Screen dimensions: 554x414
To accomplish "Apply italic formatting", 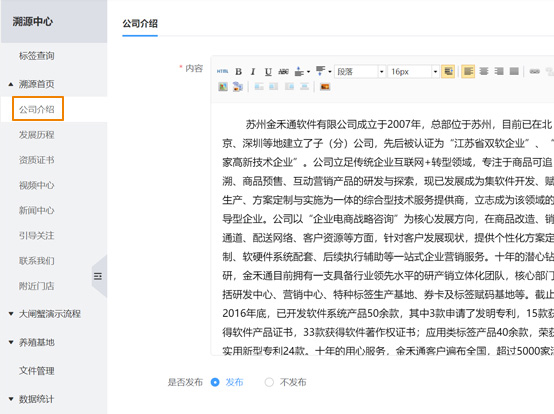I will pyautogui.click(x=253, y=72).
